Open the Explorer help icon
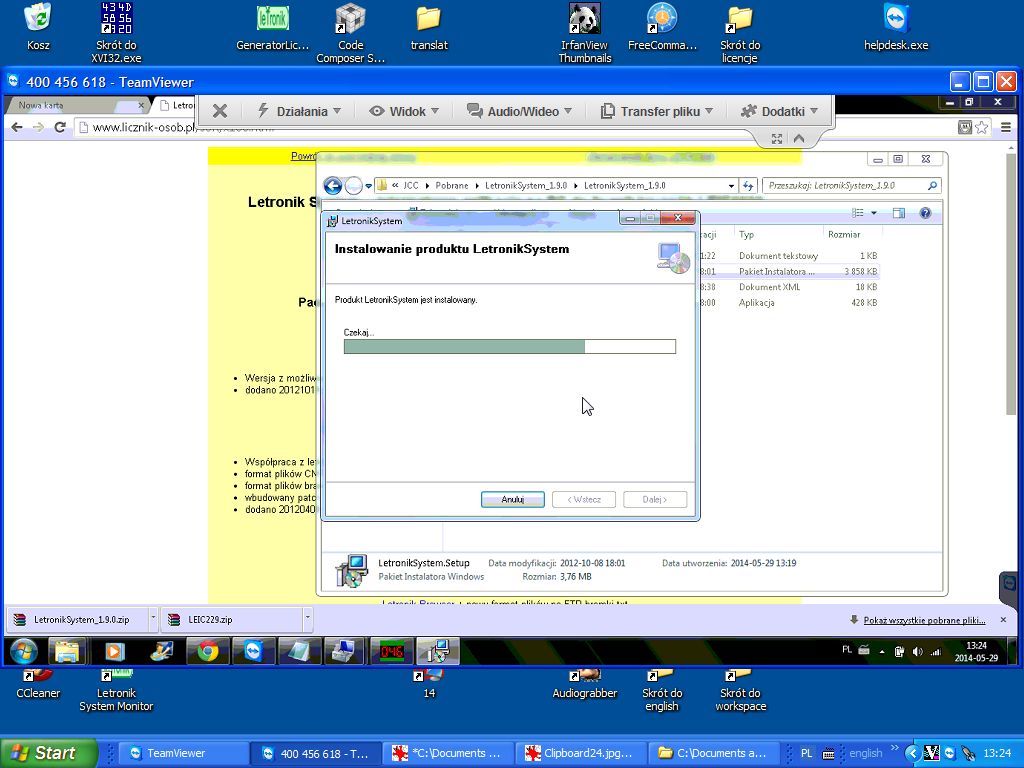This screenshot has width=1024, height=768. (x=925, y=213)
